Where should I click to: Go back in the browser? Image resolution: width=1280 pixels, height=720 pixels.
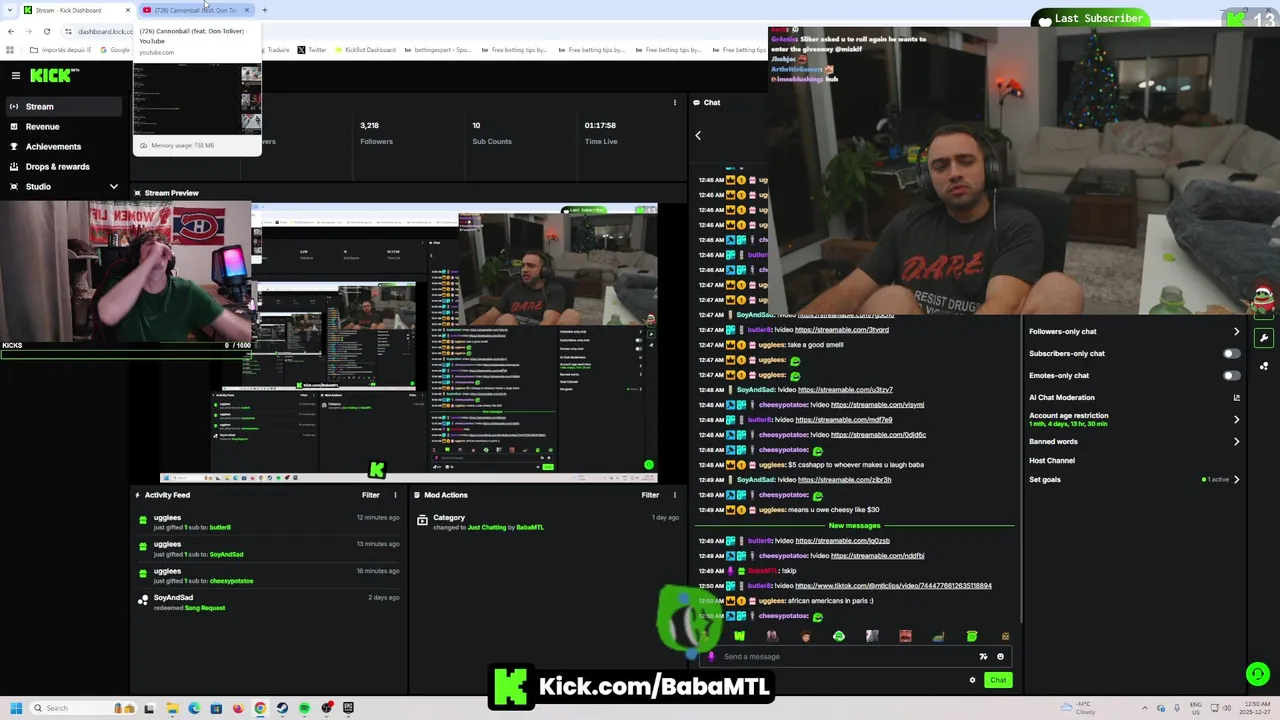[x=10, y=31]
